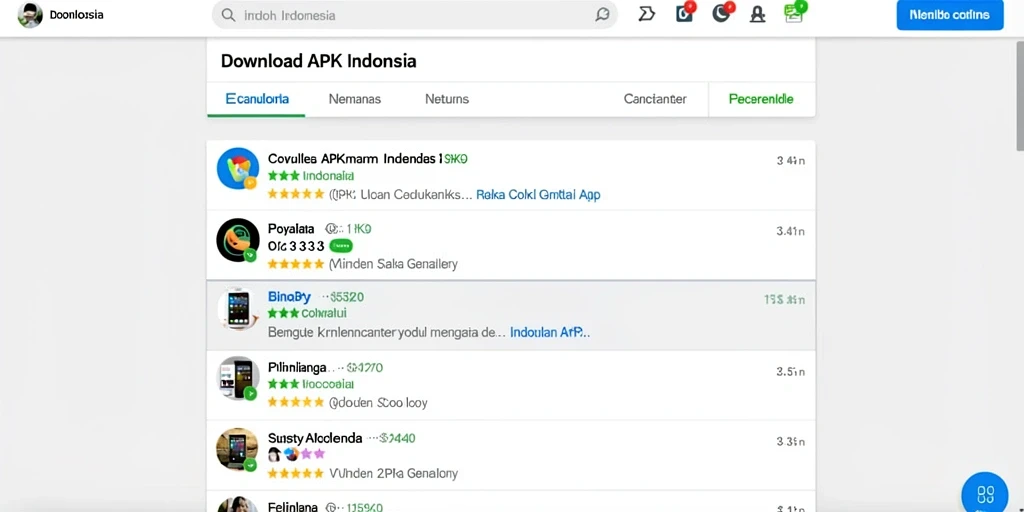Click the magnifier icon in search bar

228,15
